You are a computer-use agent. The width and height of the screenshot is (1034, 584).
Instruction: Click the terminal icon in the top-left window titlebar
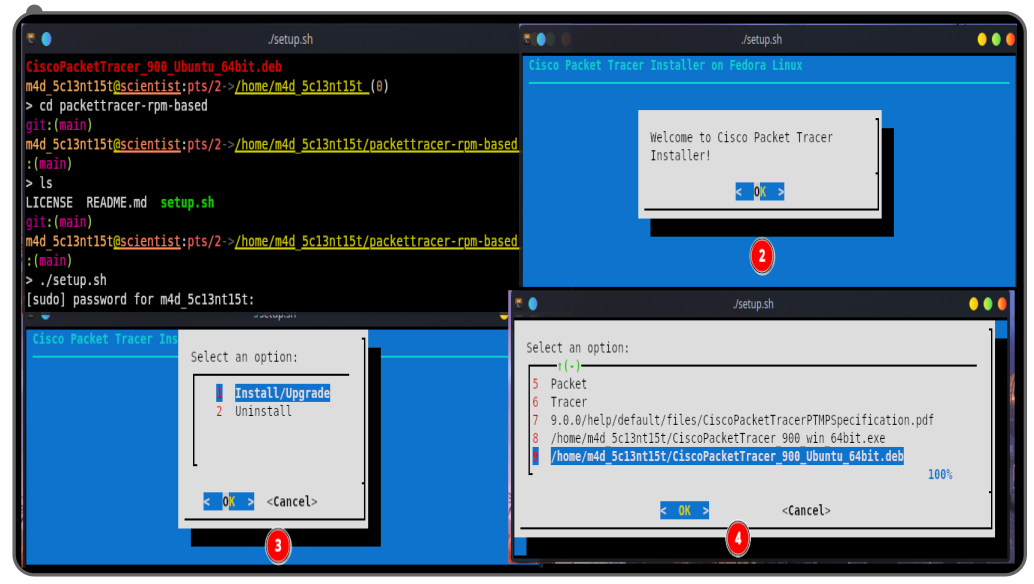pyautogui.click(x=31, y=39)
